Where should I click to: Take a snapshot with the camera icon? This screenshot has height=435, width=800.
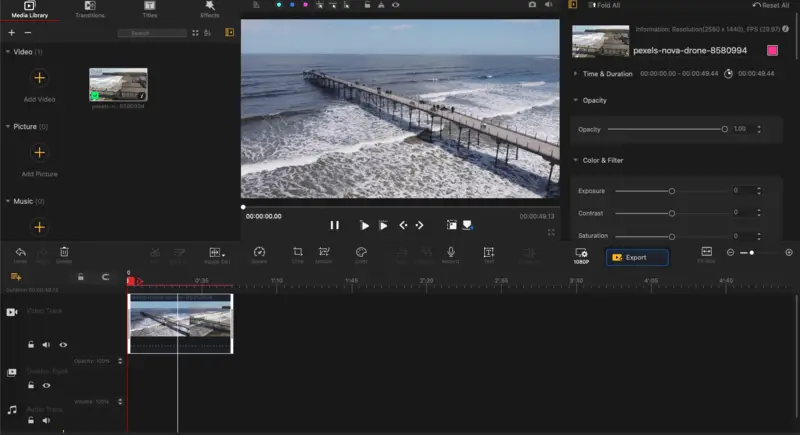tap(532, 5)
